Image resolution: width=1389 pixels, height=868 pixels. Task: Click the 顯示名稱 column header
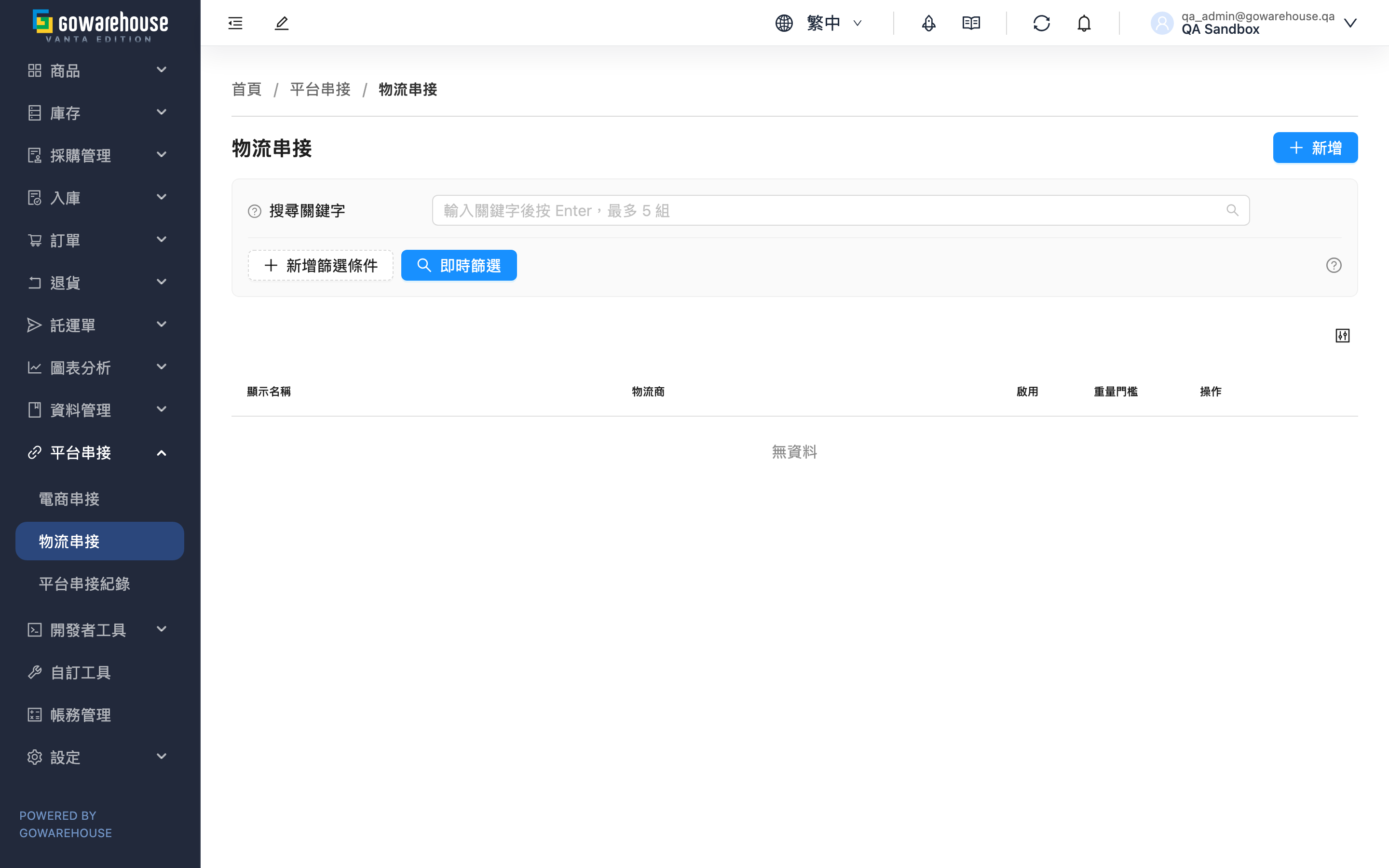click(269, 392)
